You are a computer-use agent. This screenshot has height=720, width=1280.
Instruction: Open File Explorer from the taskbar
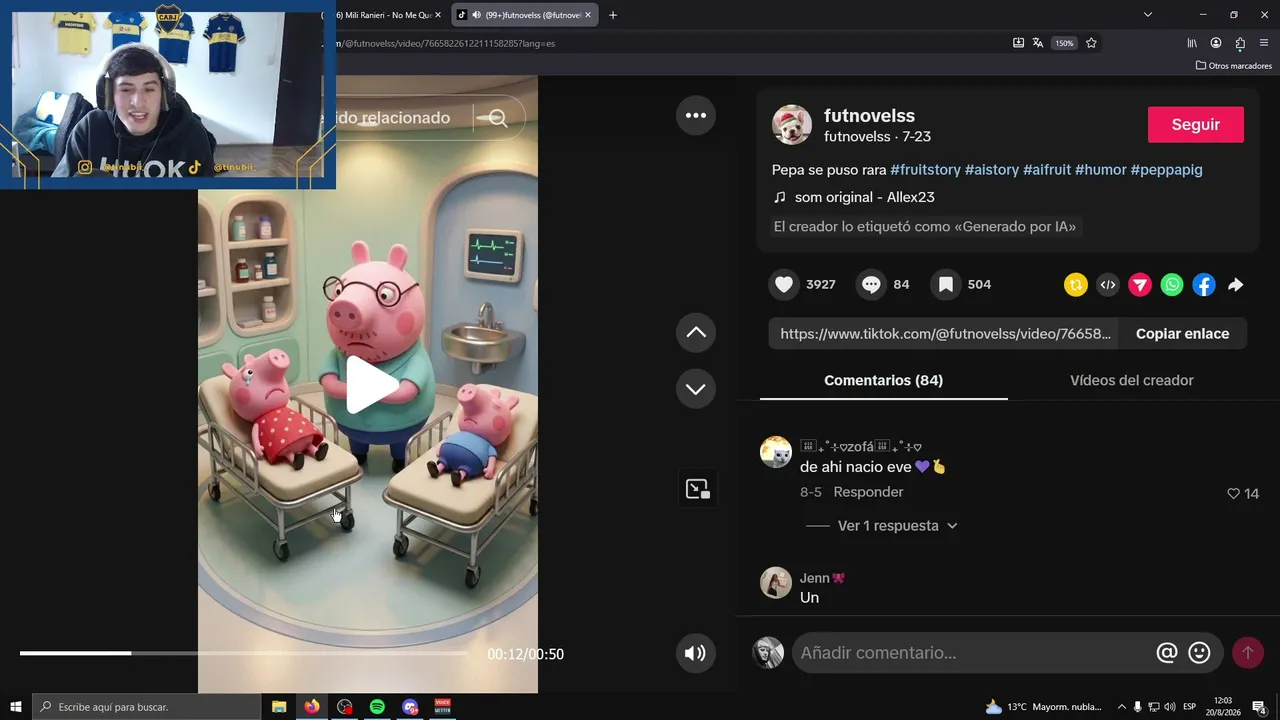(x=279, y=707)
